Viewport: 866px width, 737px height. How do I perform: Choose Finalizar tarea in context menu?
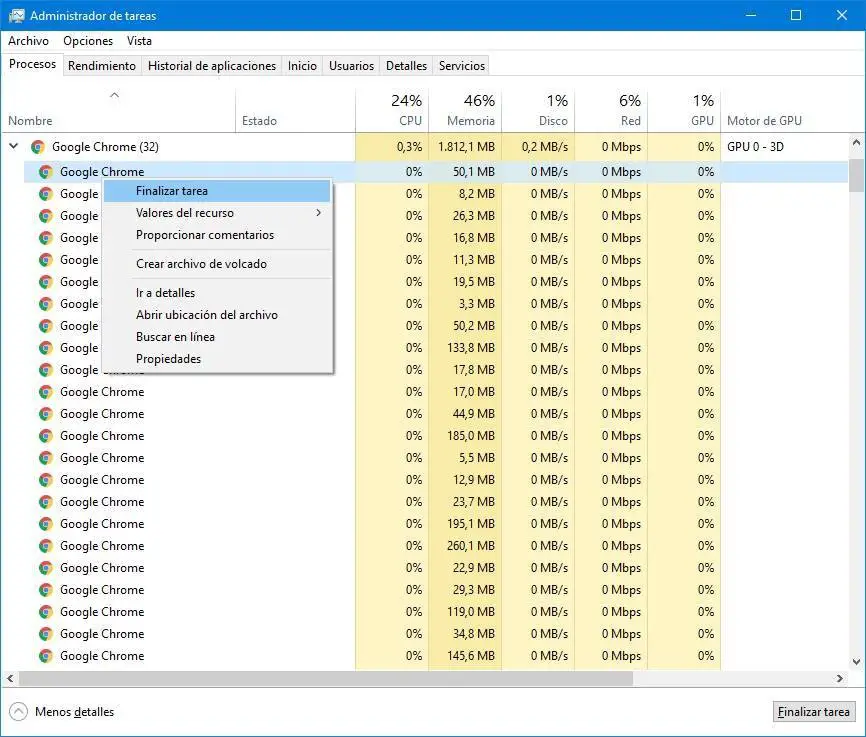tap(217, 191)
